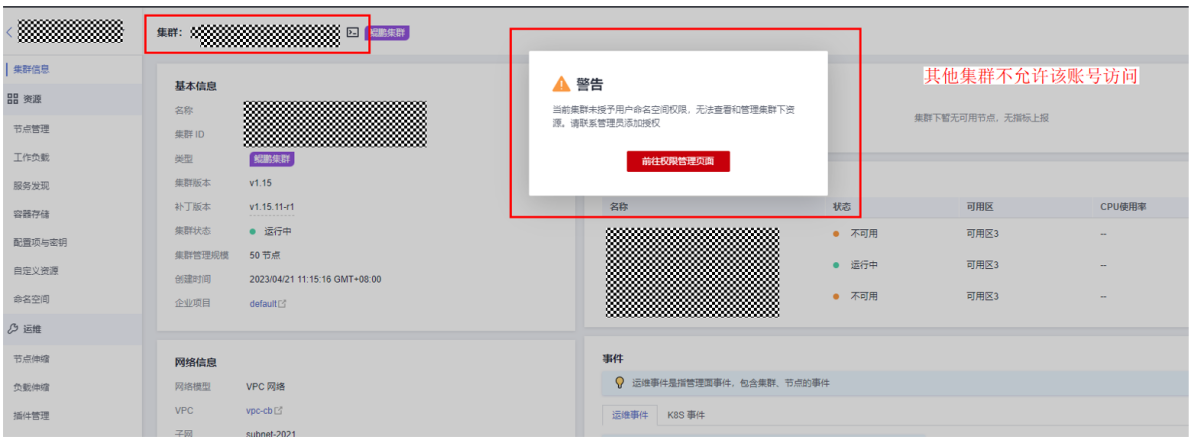The height and width of the screenshot is (440, 1191).
Task: Click the creation time 2023/04/21 11:15:16 GMT+08:00
Action: click(x=315, y=279)
